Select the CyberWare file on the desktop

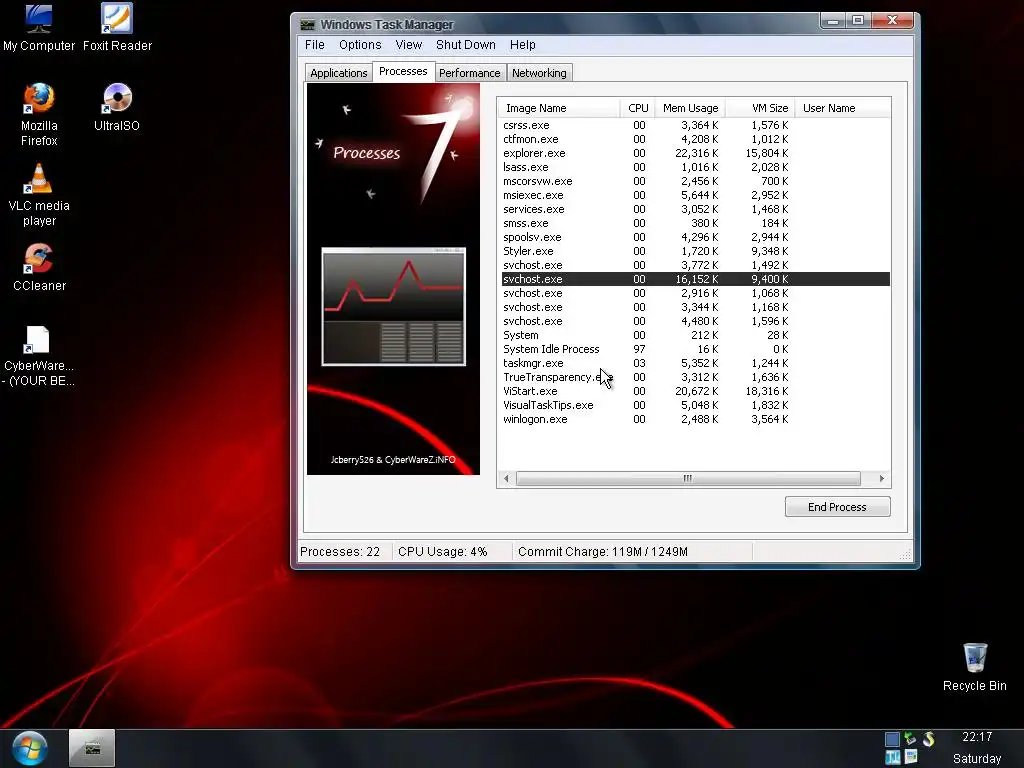coord(39,356)
